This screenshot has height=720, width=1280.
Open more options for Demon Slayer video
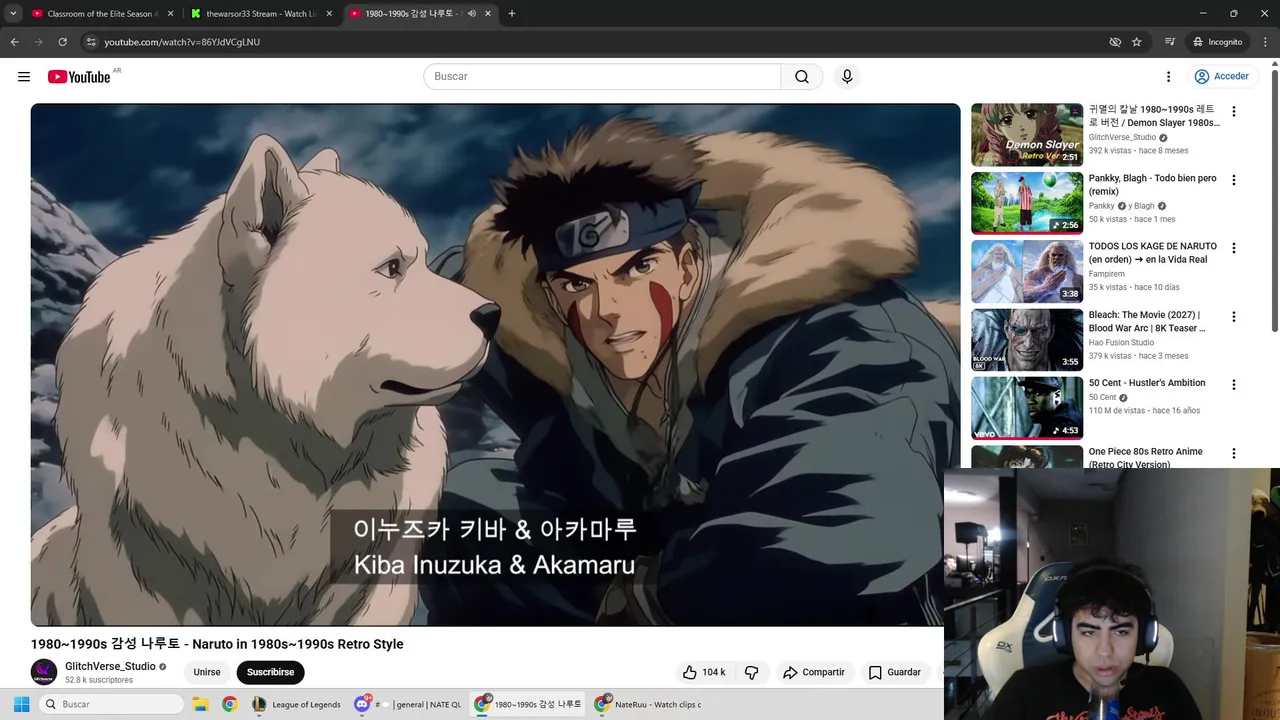1233,112
